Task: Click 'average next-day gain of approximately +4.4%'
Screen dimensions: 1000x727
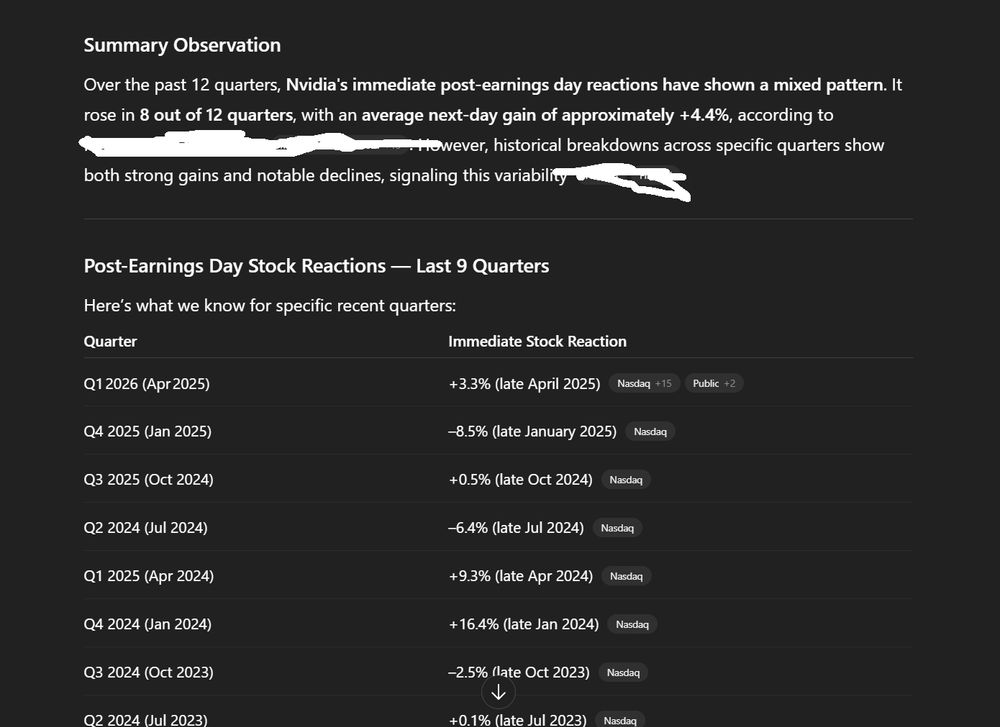Action: (545, 115)
